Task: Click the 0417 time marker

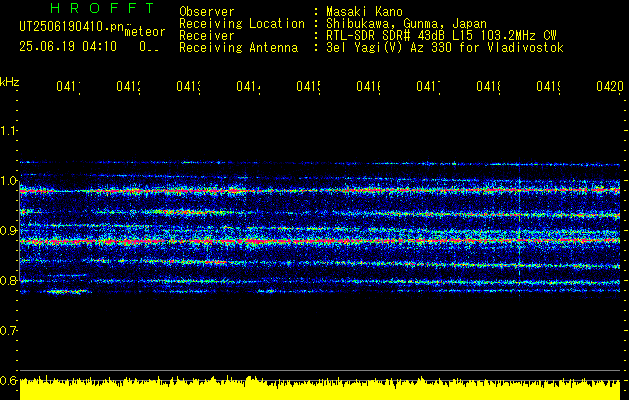Action: (x=428, y=86)
